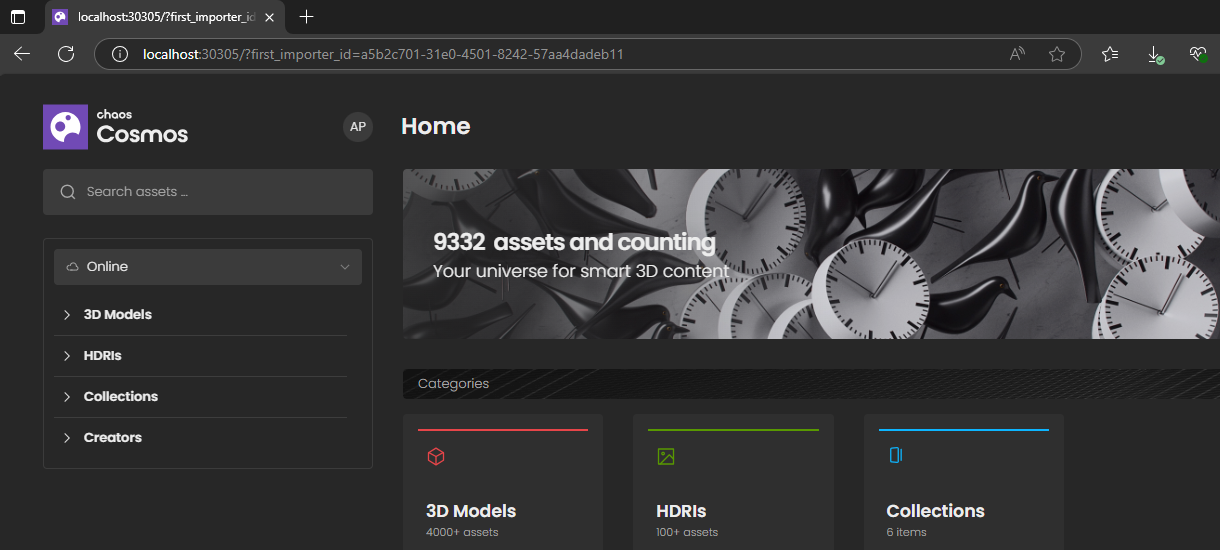This screenshot has height=550, width=1220.
Task: Click the clocks and birds banner image
Action: 900,254
